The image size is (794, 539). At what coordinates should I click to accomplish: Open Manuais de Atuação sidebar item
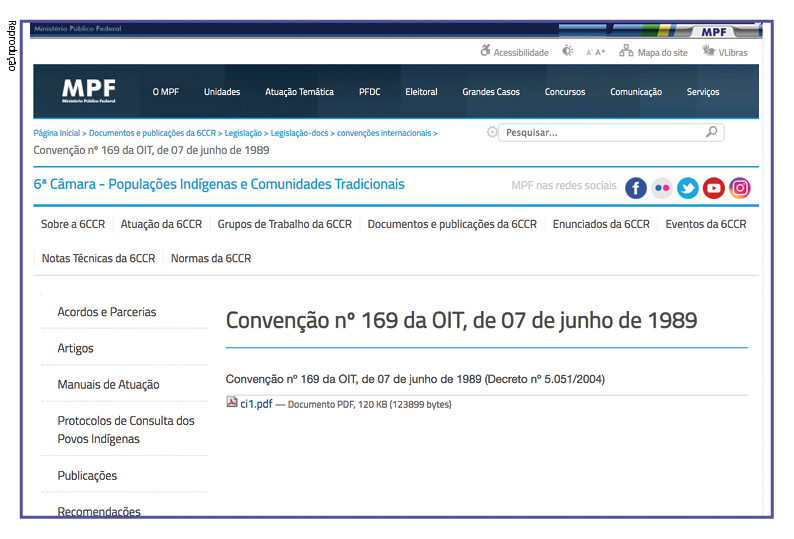108,385
